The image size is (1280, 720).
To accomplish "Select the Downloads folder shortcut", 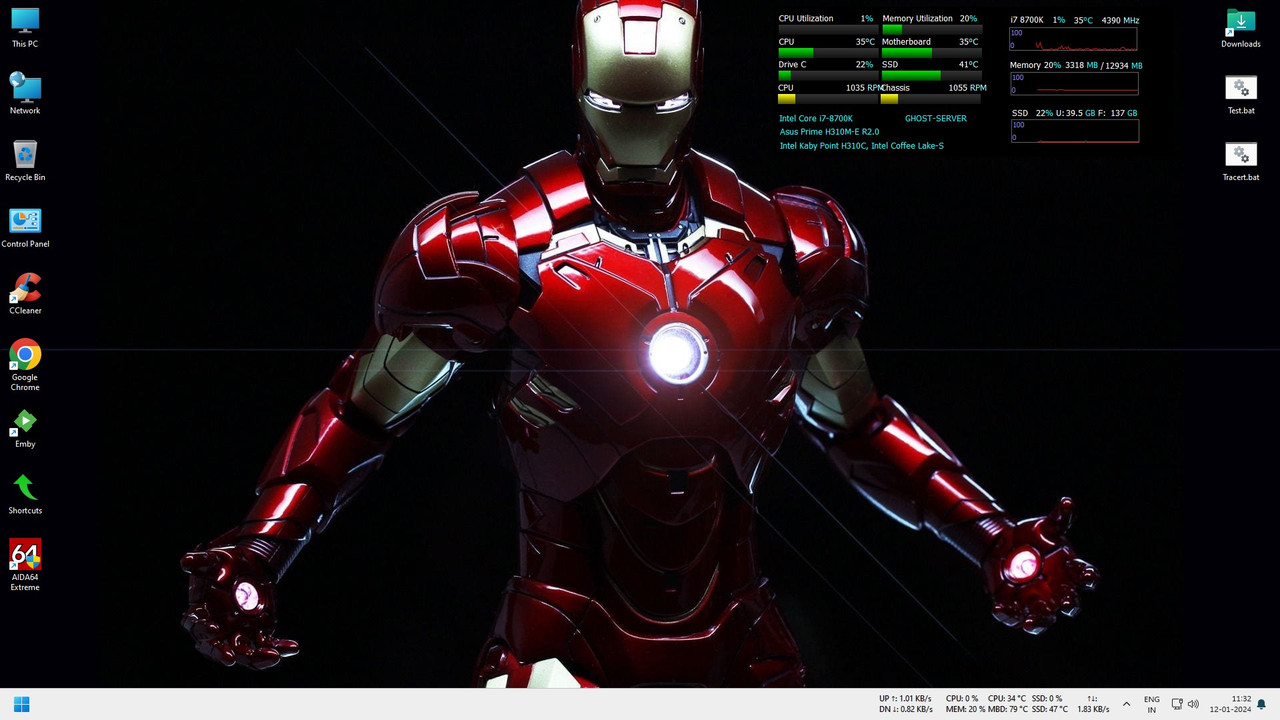I will pos(1240,28).
